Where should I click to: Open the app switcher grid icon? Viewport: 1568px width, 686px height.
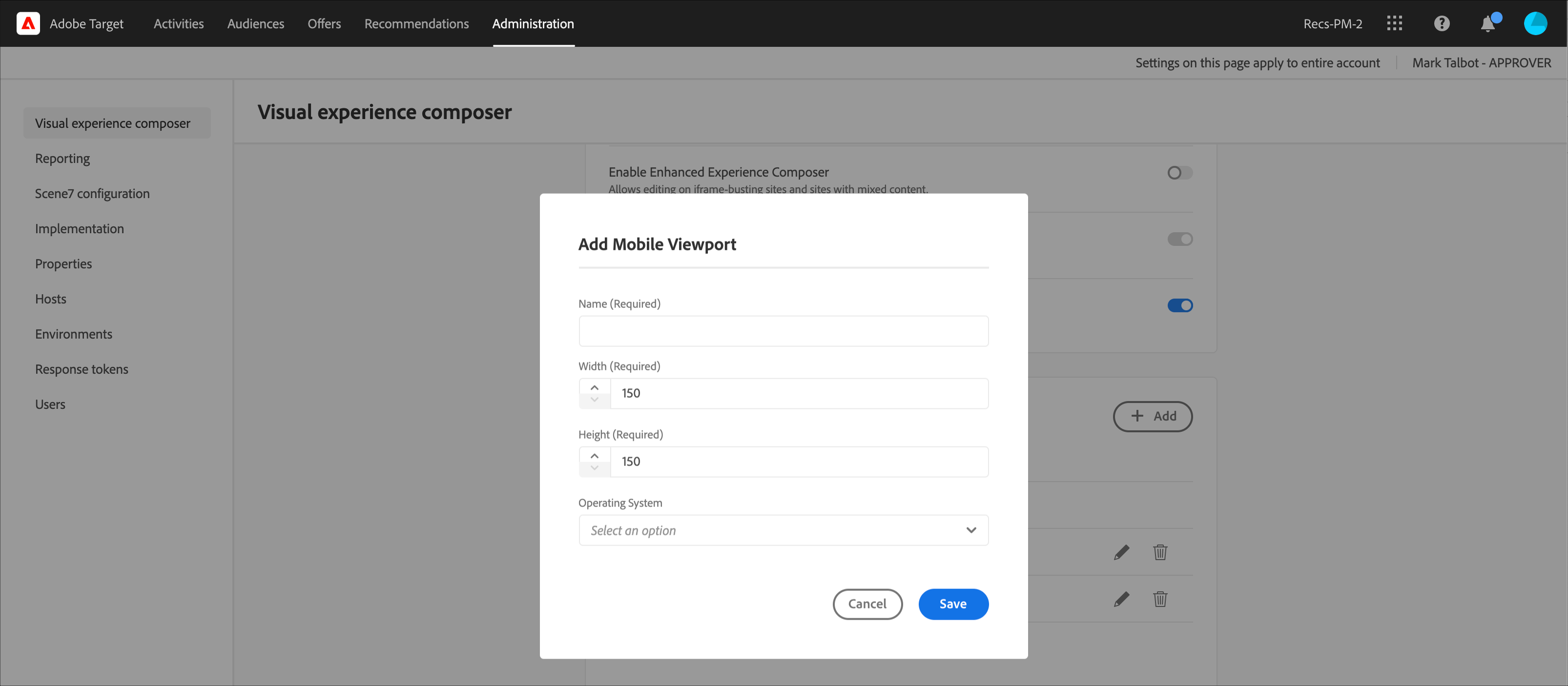pyautogui.click(x=1395, y=24)
